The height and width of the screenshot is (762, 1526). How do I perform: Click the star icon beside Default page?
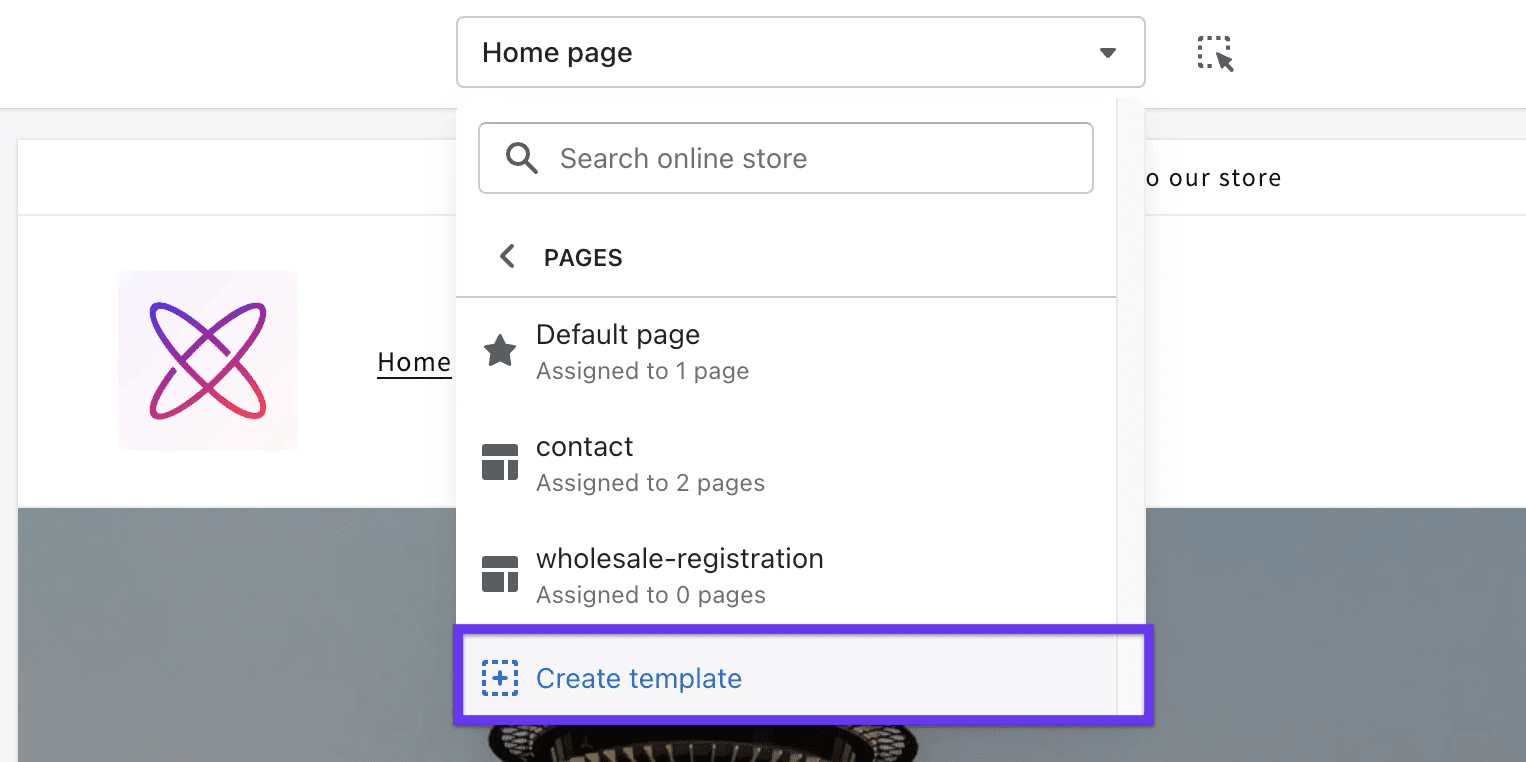click(x=500, y=350)
